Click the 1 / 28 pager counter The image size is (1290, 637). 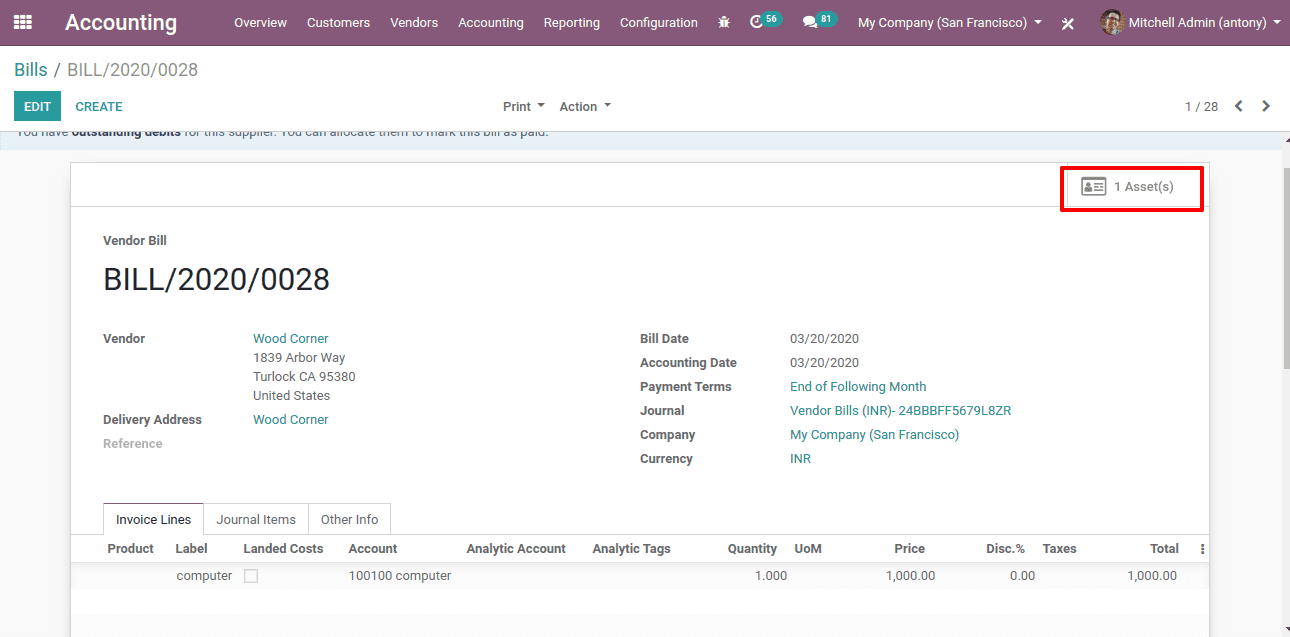click(x=1201, y=106)
